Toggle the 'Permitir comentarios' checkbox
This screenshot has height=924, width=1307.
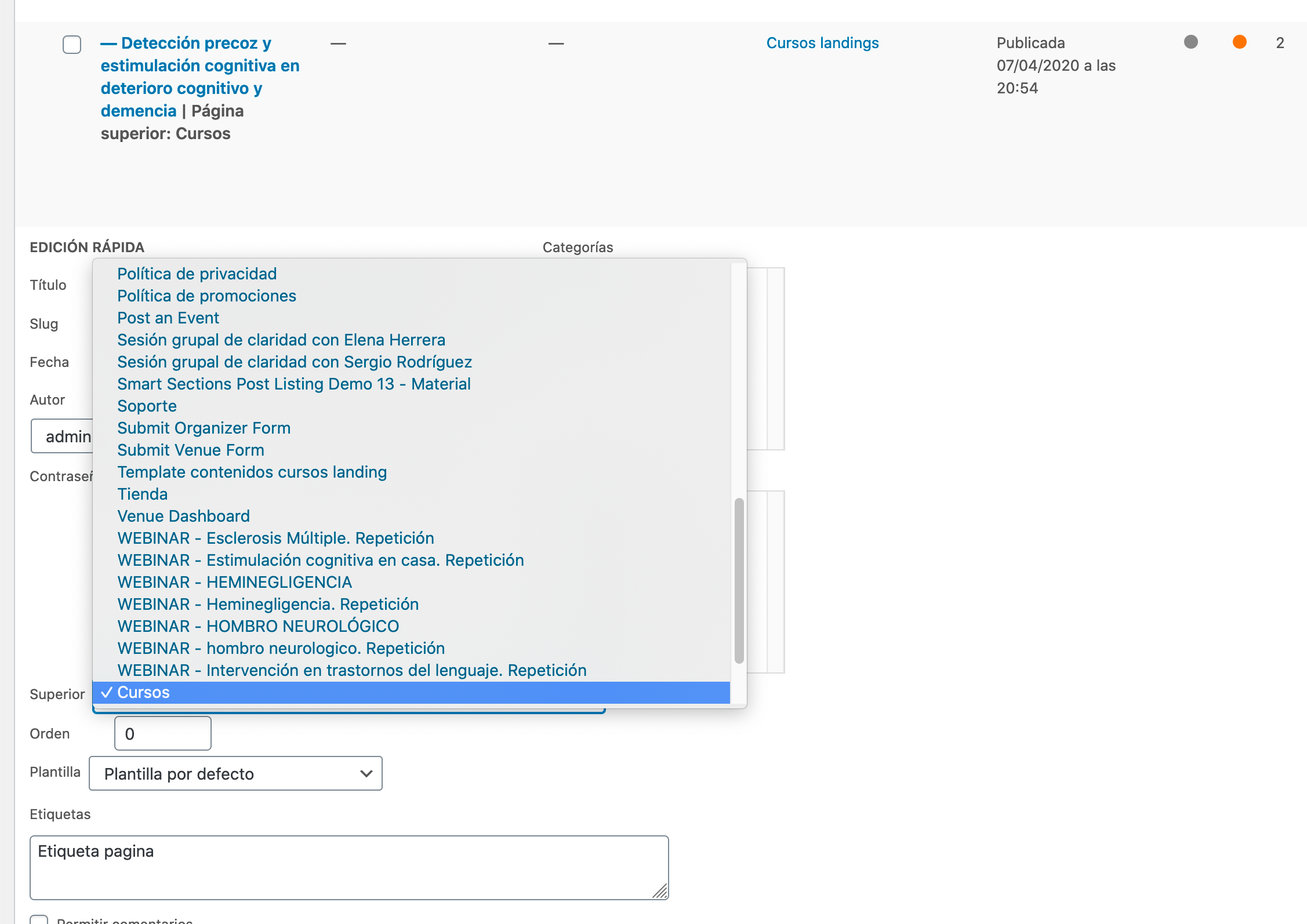[39, 919]
